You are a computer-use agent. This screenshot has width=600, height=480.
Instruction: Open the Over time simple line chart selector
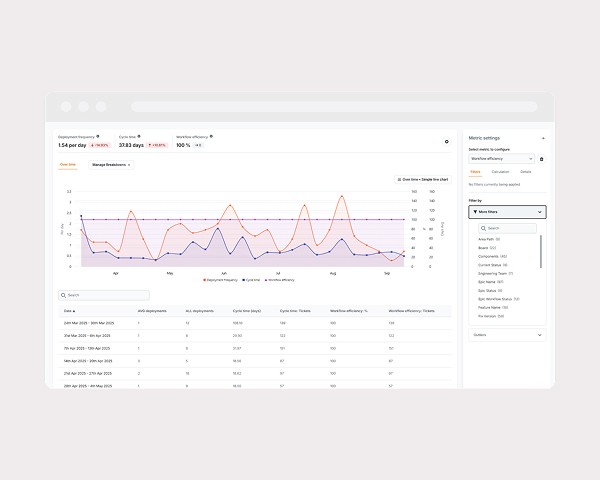pos(423,180)
